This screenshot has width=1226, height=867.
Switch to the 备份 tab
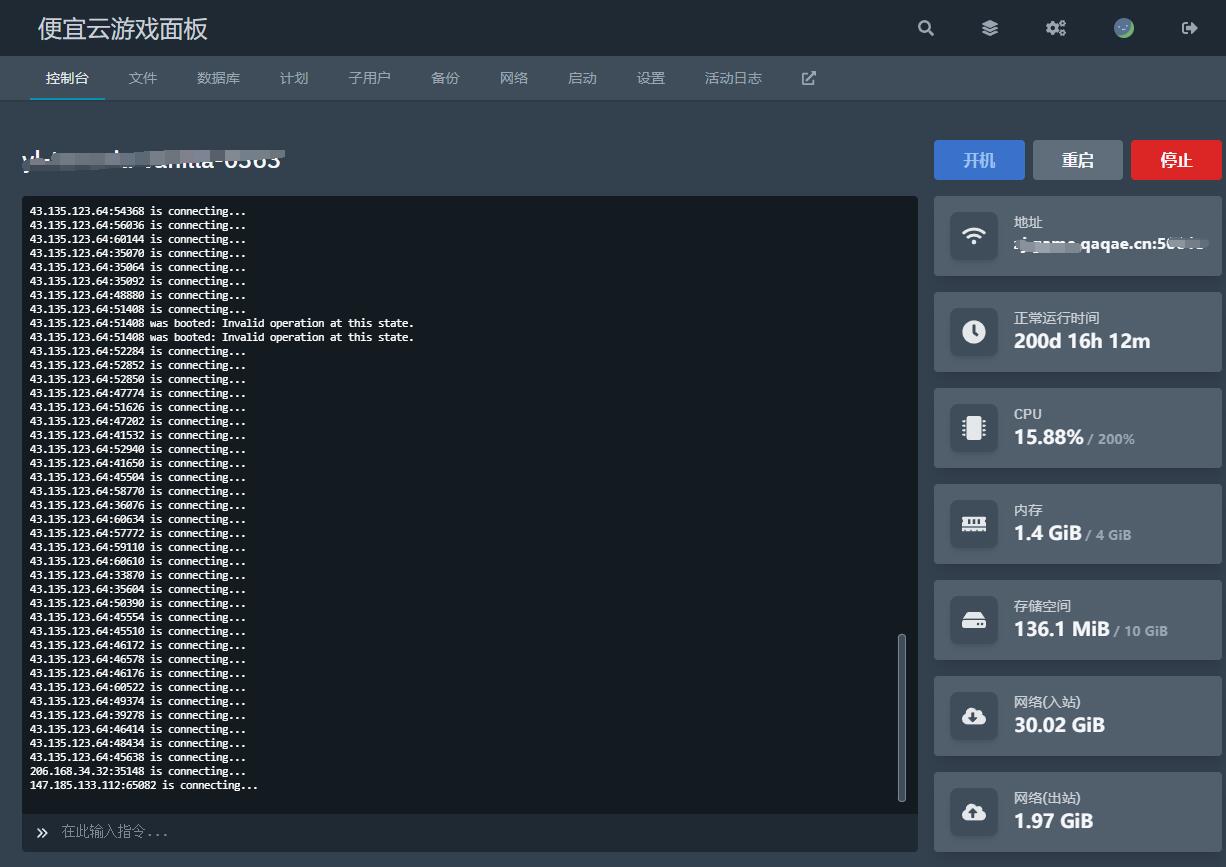445,78
